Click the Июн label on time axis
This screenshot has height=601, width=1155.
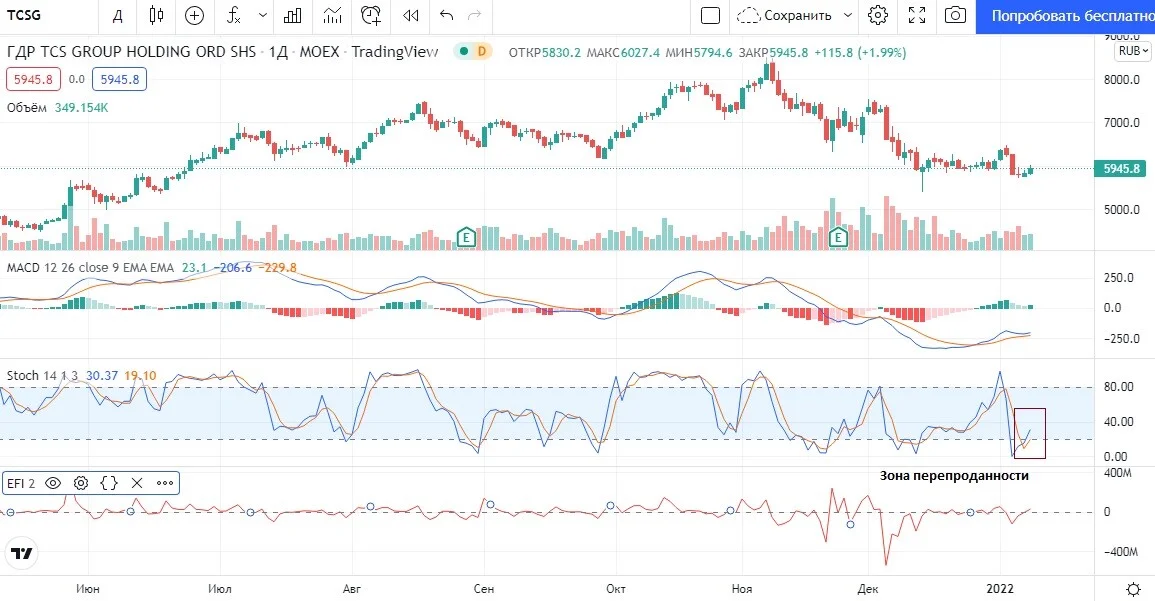pyautogui.click(x=88, y=588)
